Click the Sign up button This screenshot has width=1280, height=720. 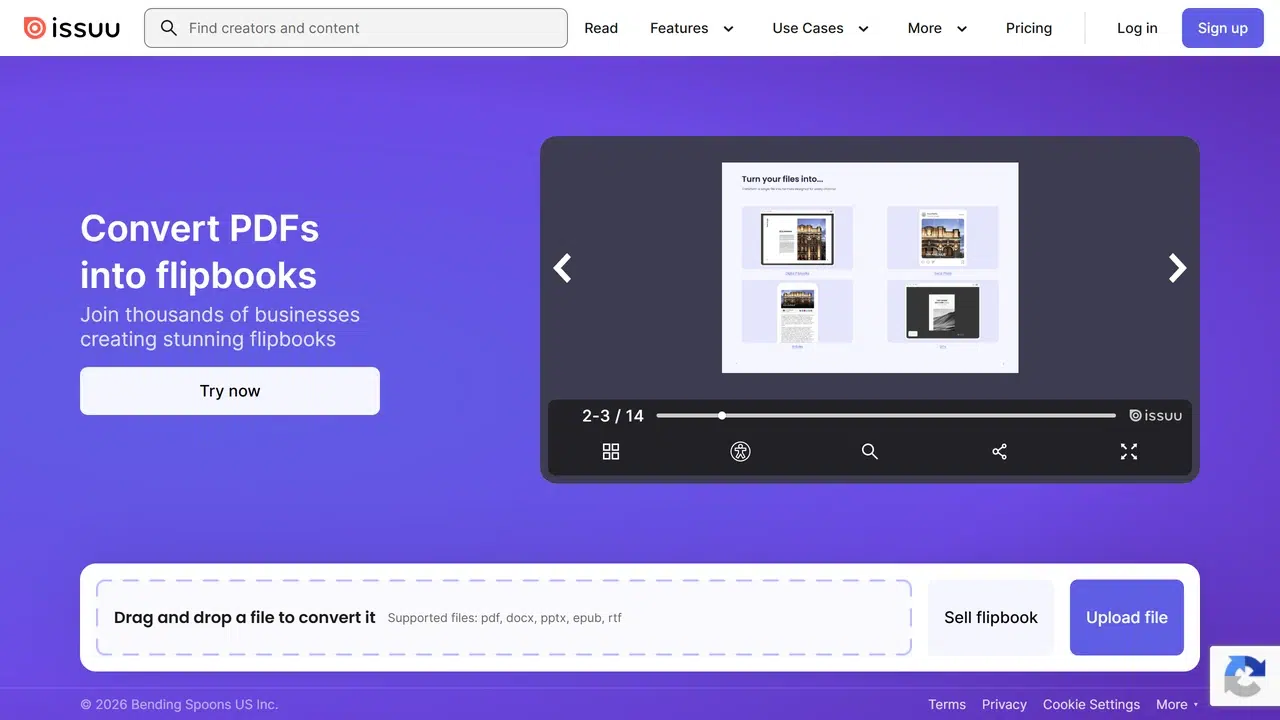pos(1223,28)
